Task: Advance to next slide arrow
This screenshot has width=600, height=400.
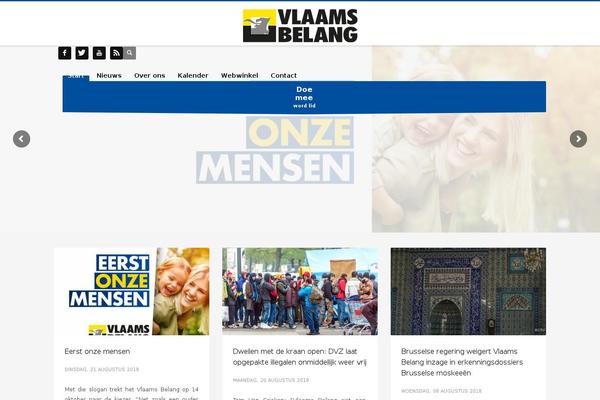Action: tap(578, 139)
